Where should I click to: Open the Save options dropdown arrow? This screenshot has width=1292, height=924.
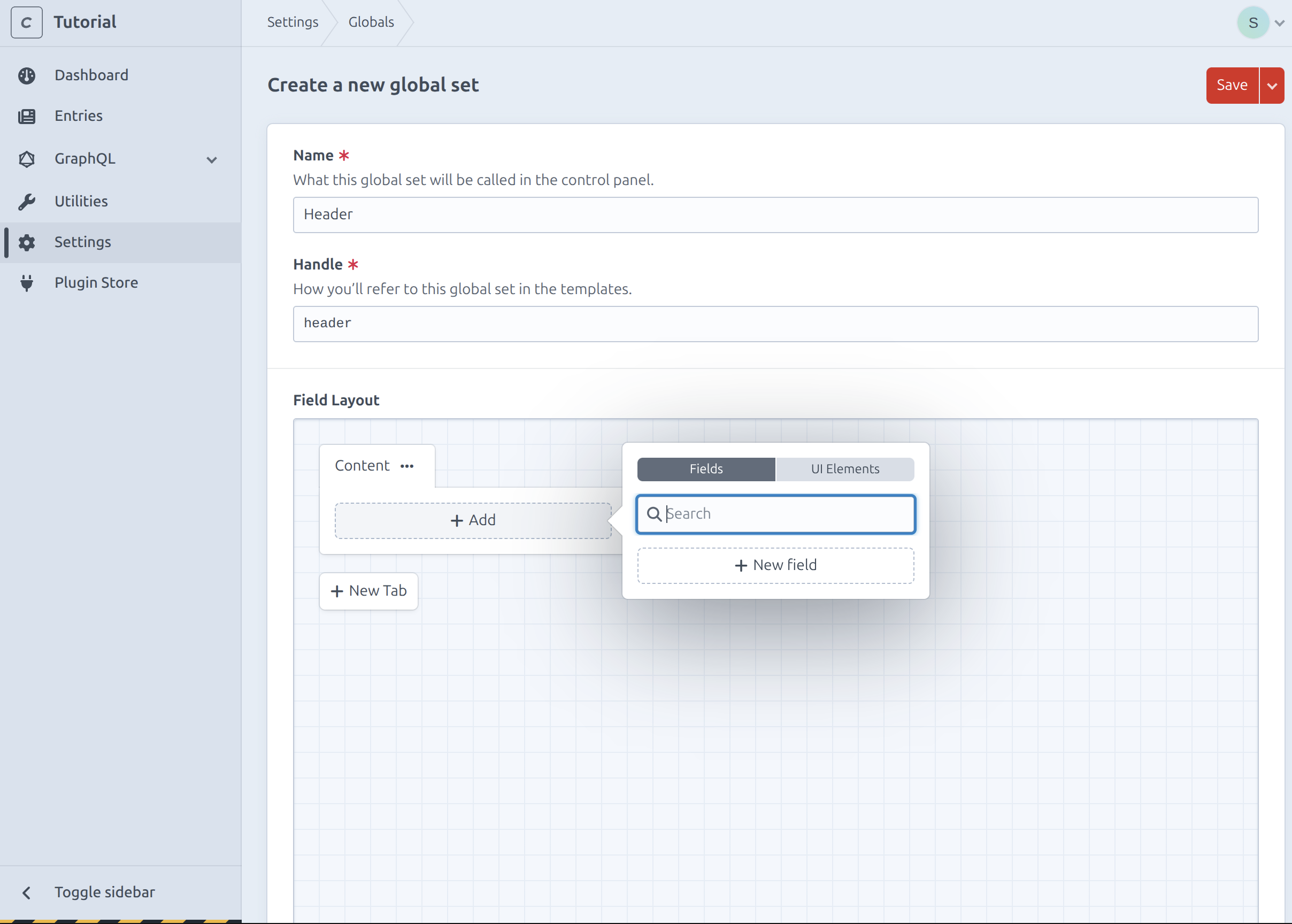[1272, 86]
